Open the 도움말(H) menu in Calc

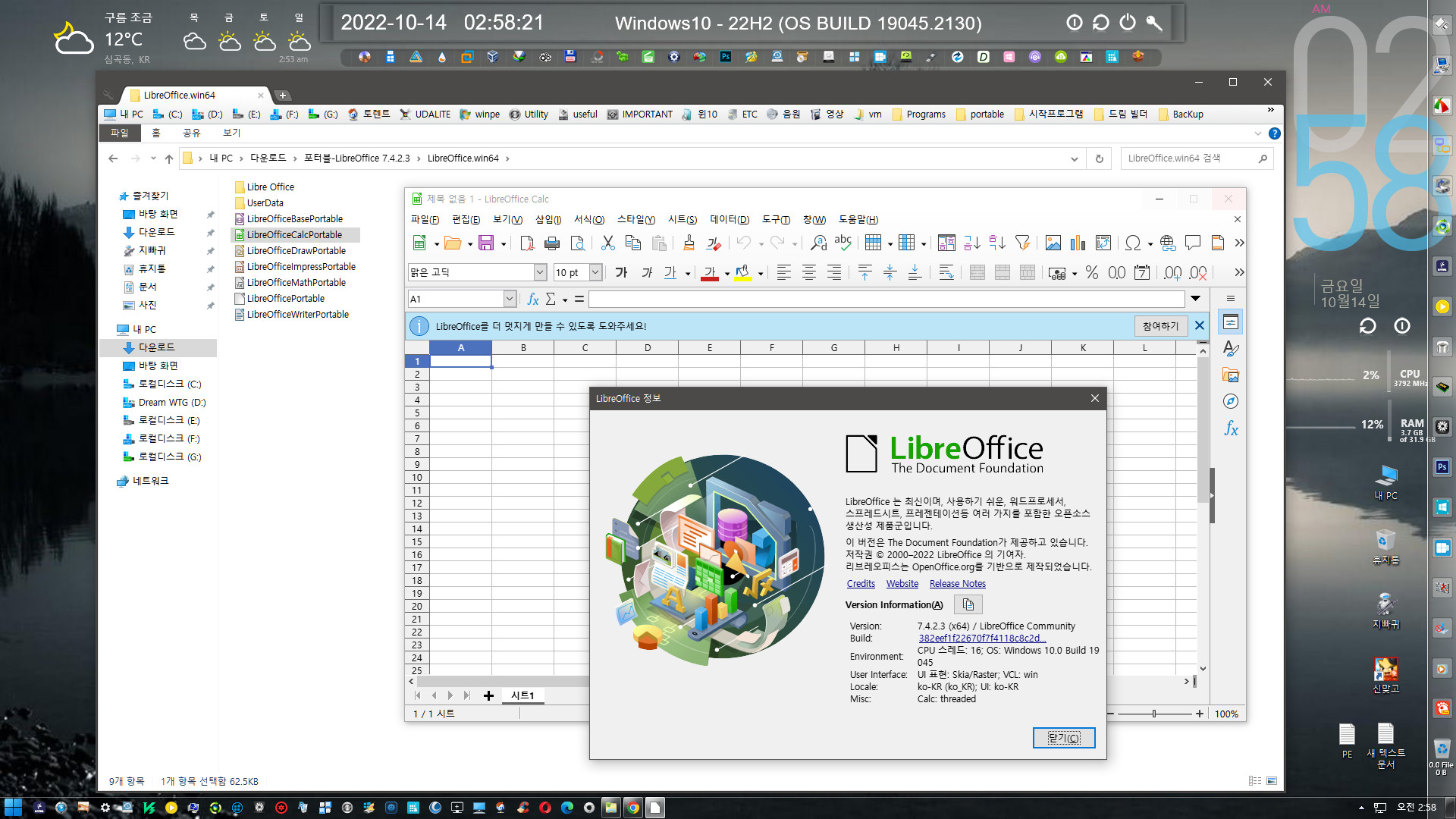(x=858, y=220)
